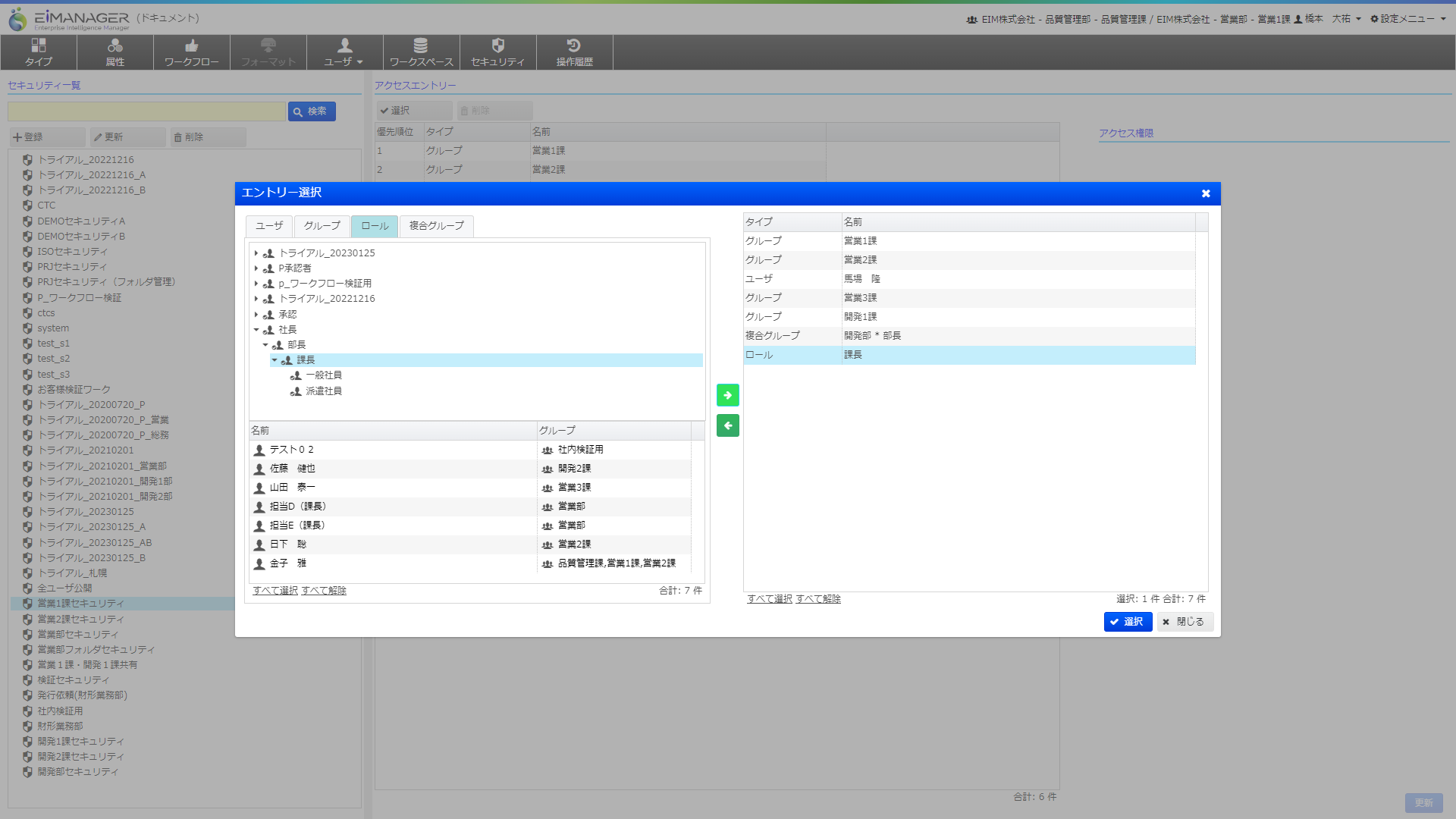Collapse the 部長 role node

[265, 345]
